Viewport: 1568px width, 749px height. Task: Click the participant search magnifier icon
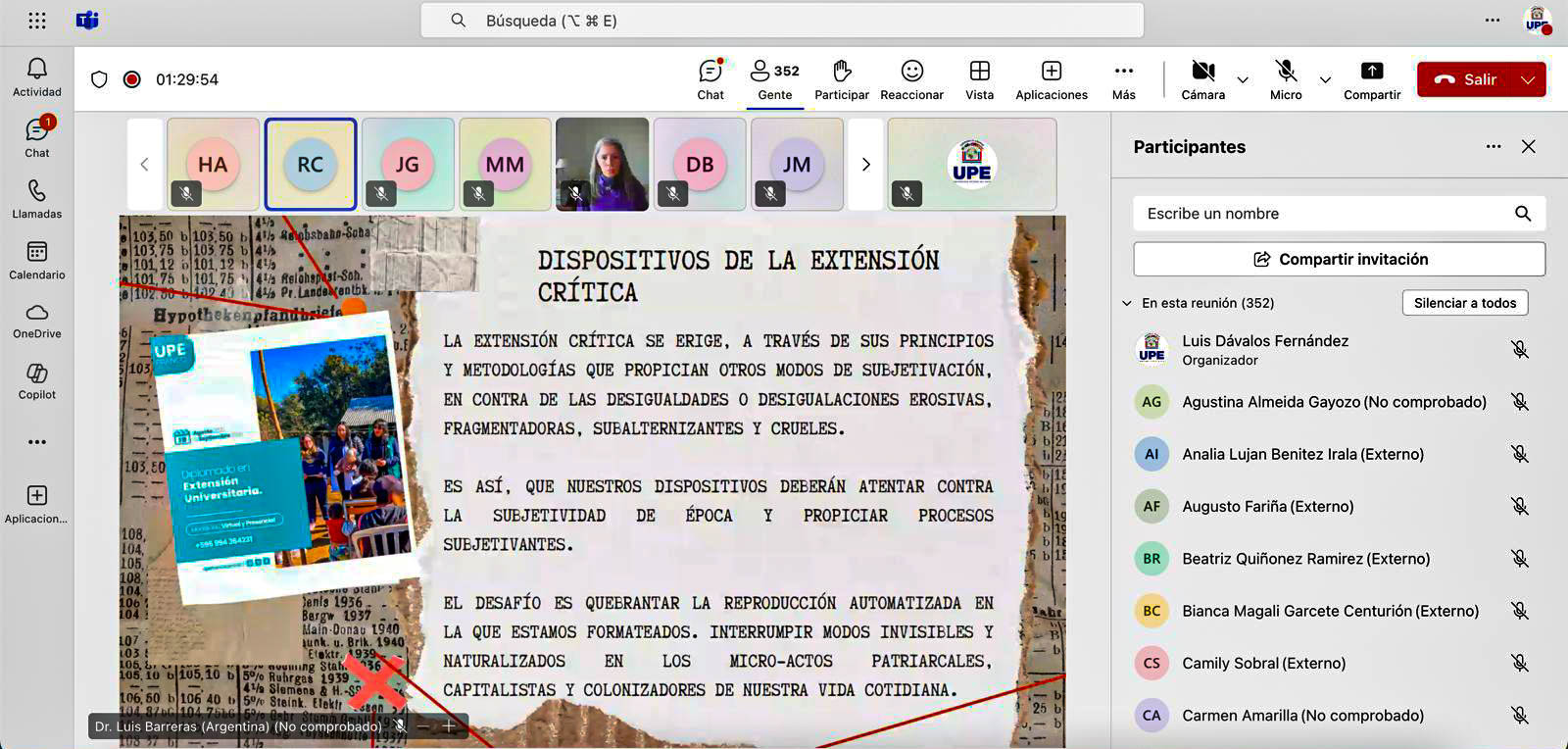(1523, 214)
